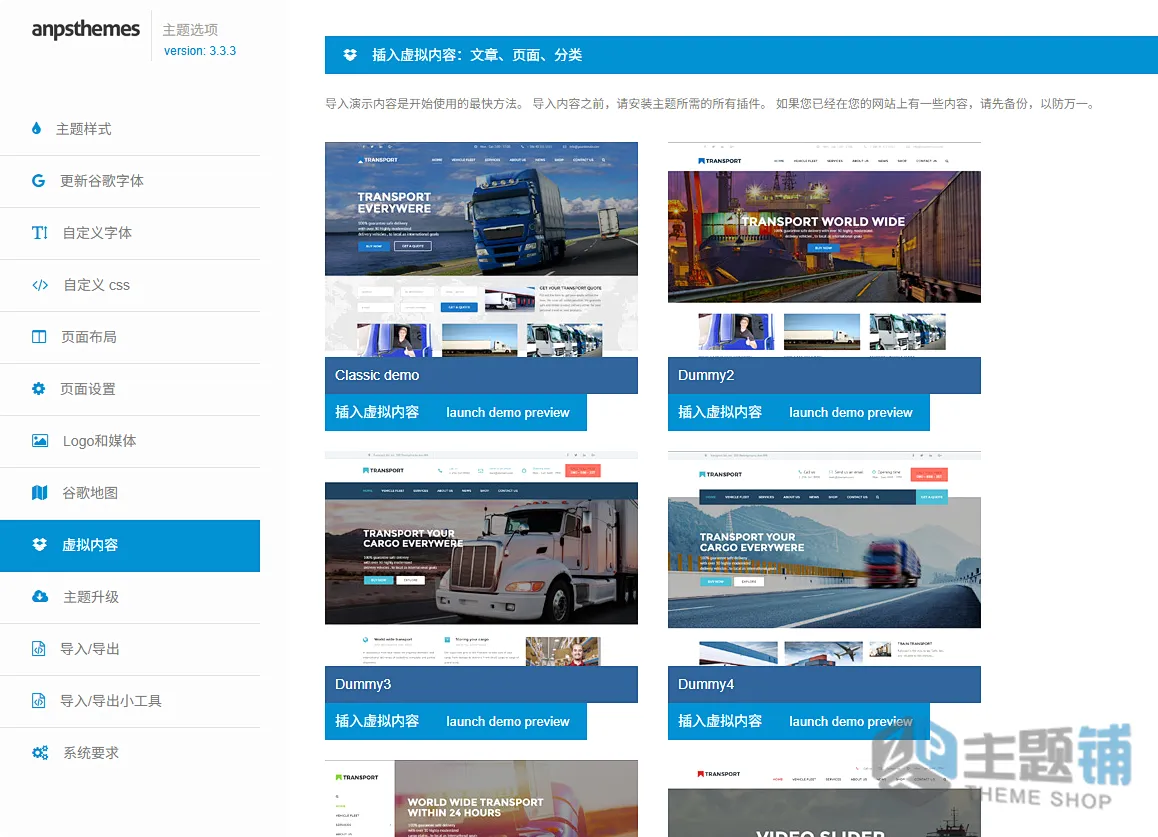Click the Classic demo screenshot thumbnail
1158x837 pixels.
(482, 250)
